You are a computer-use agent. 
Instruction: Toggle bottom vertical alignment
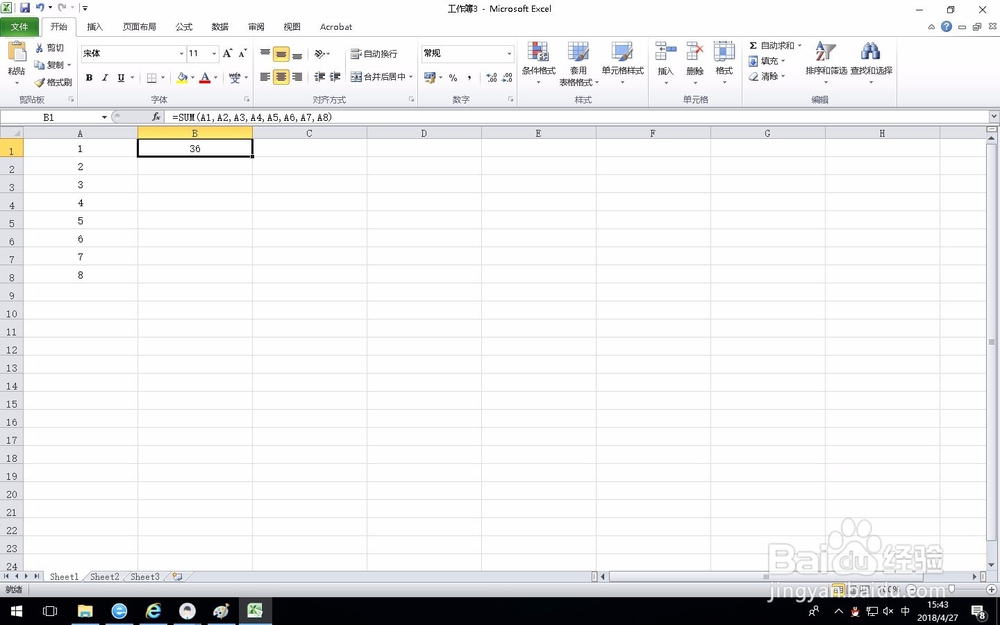pyautogui.click(x=297, y=54)
